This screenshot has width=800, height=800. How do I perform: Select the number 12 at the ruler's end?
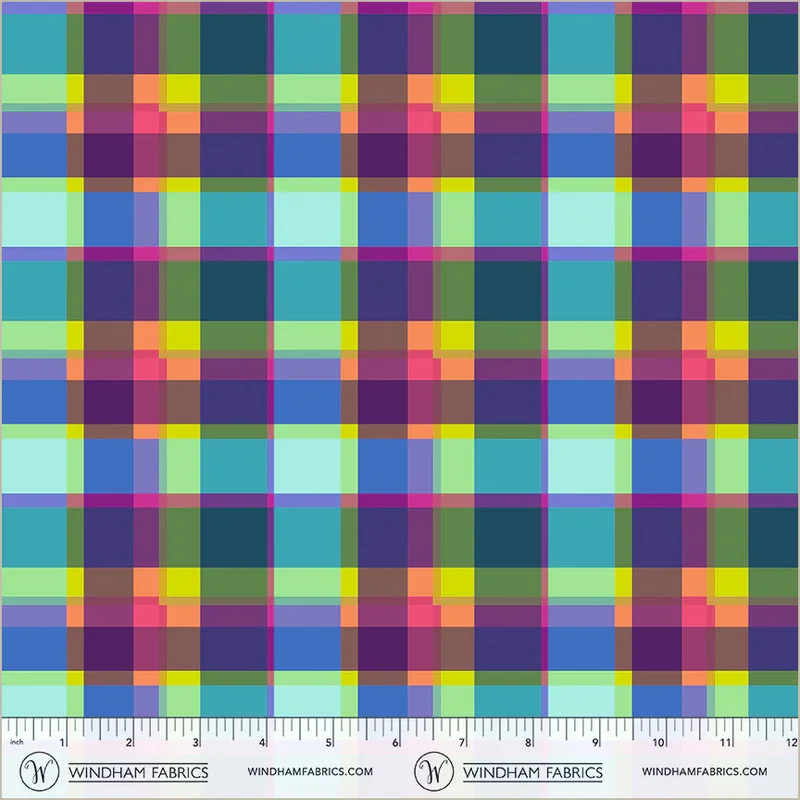click(x=789, y=742)
